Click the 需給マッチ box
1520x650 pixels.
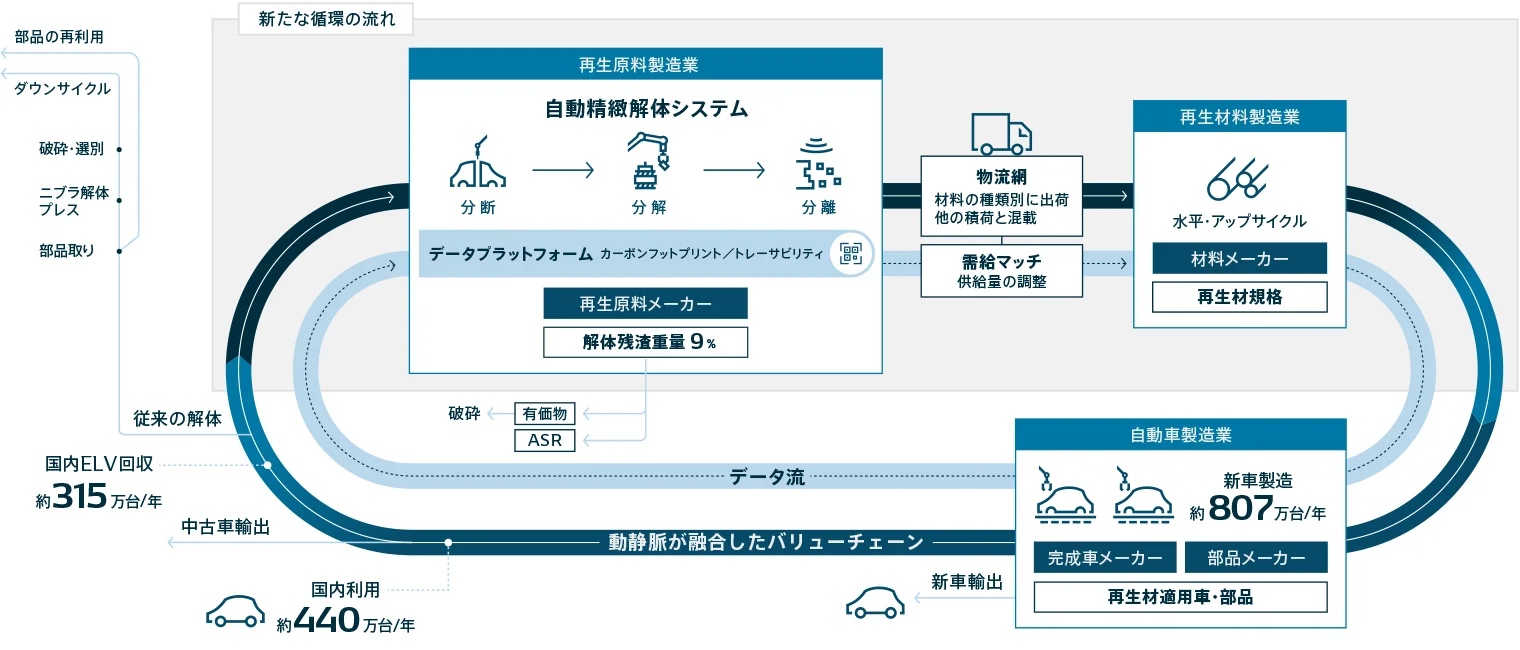[1001, 270]
